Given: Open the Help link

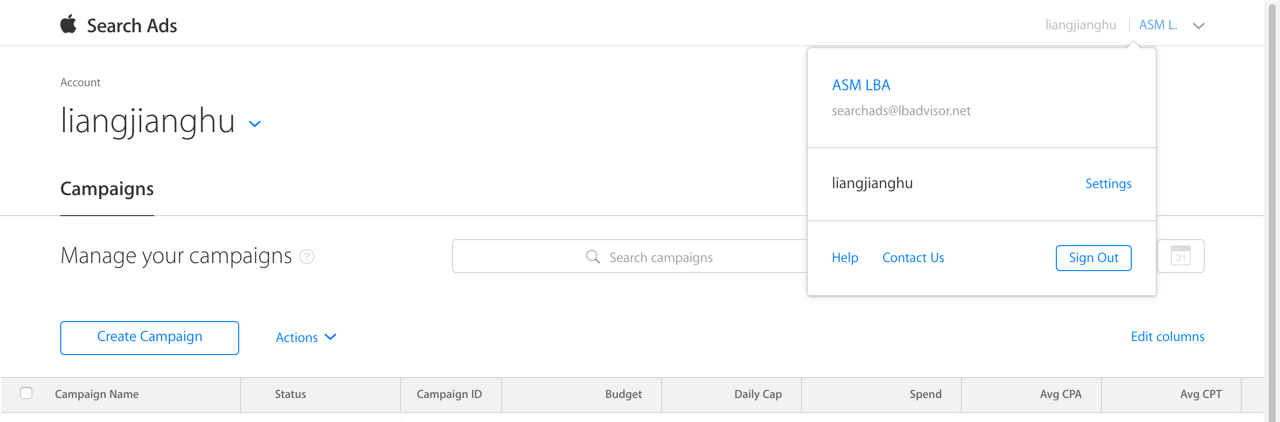Looking at the screenshot, I should 845,258.
